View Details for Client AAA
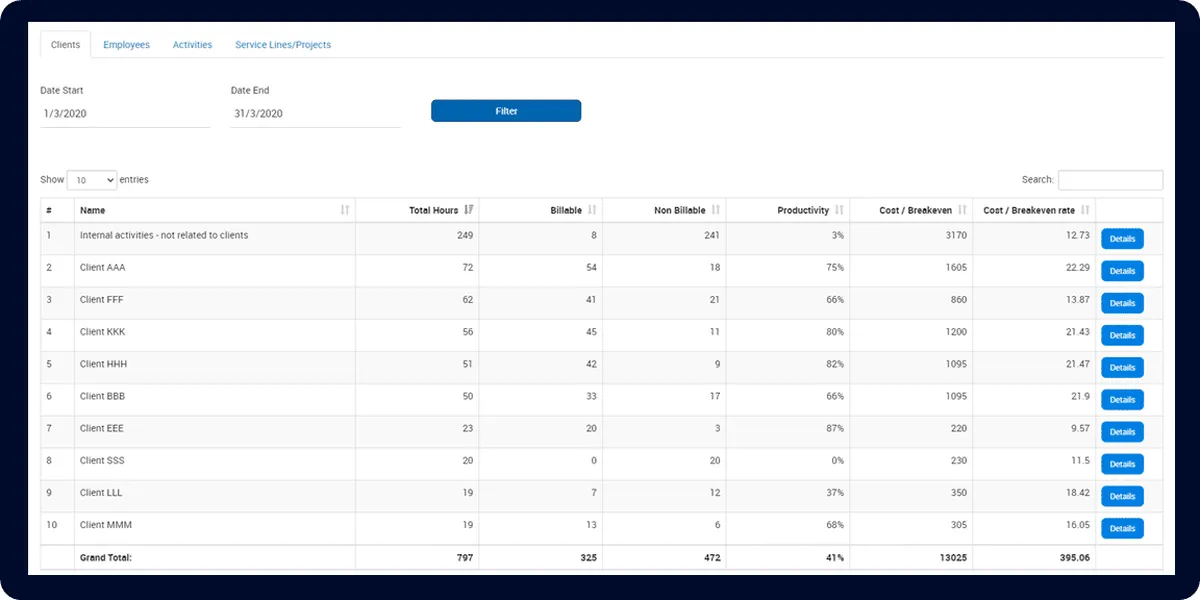This screenshot has width=1200, height=600. coord(1122,271)
